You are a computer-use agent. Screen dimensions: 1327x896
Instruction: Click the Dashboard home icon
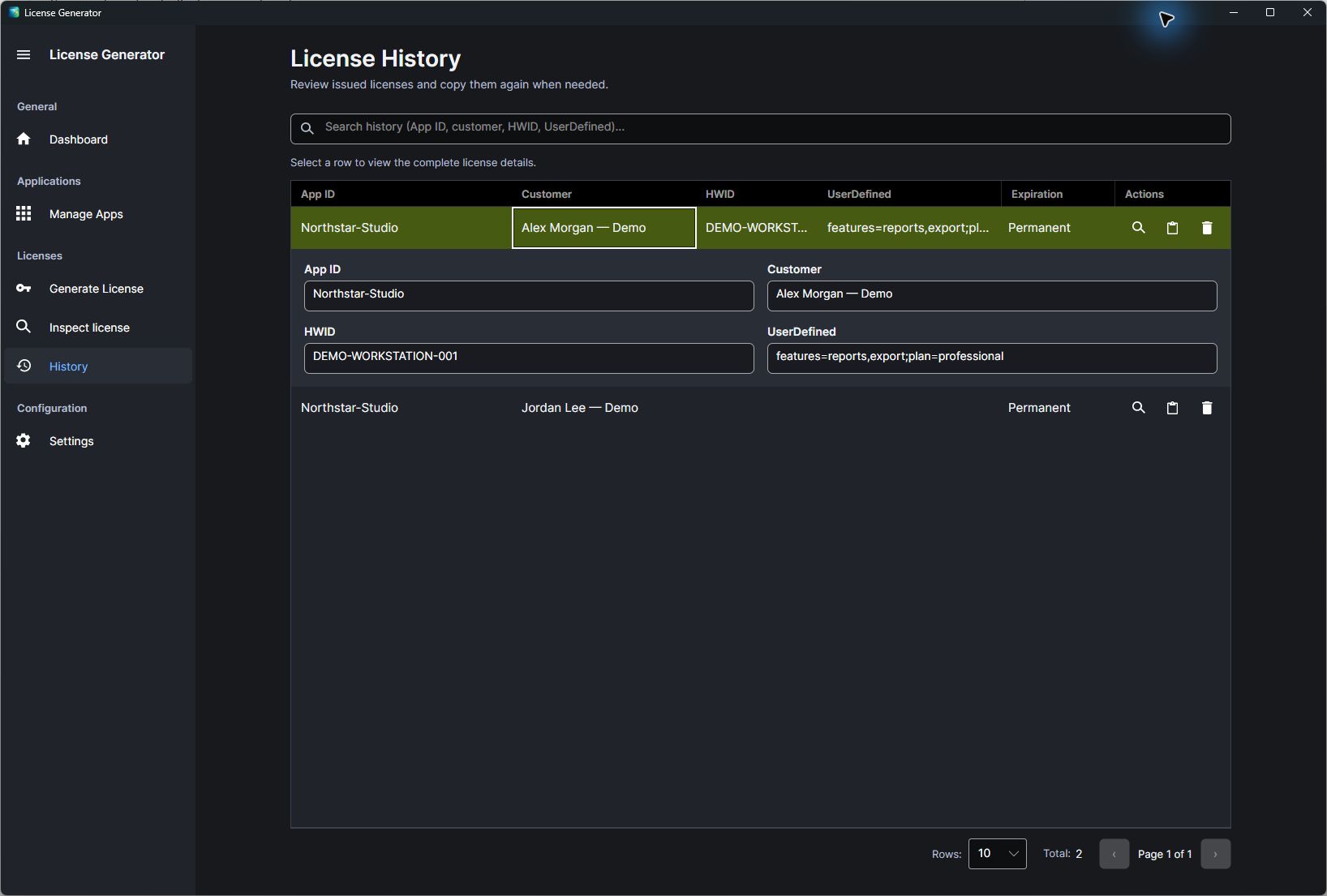pyautogui.click(x=24, y=139)
